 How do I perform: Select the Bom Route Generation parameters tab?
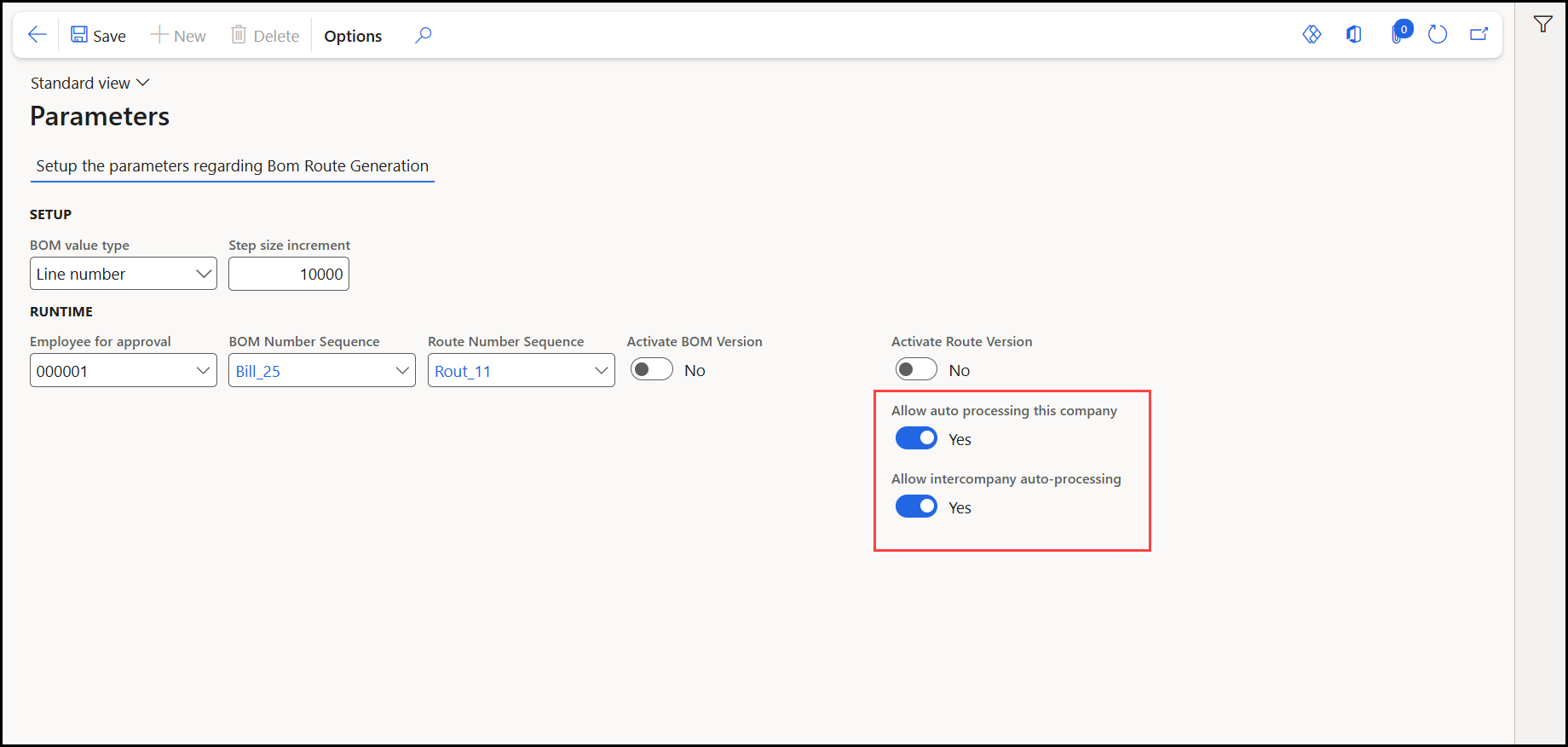click(x=232, y=166)
